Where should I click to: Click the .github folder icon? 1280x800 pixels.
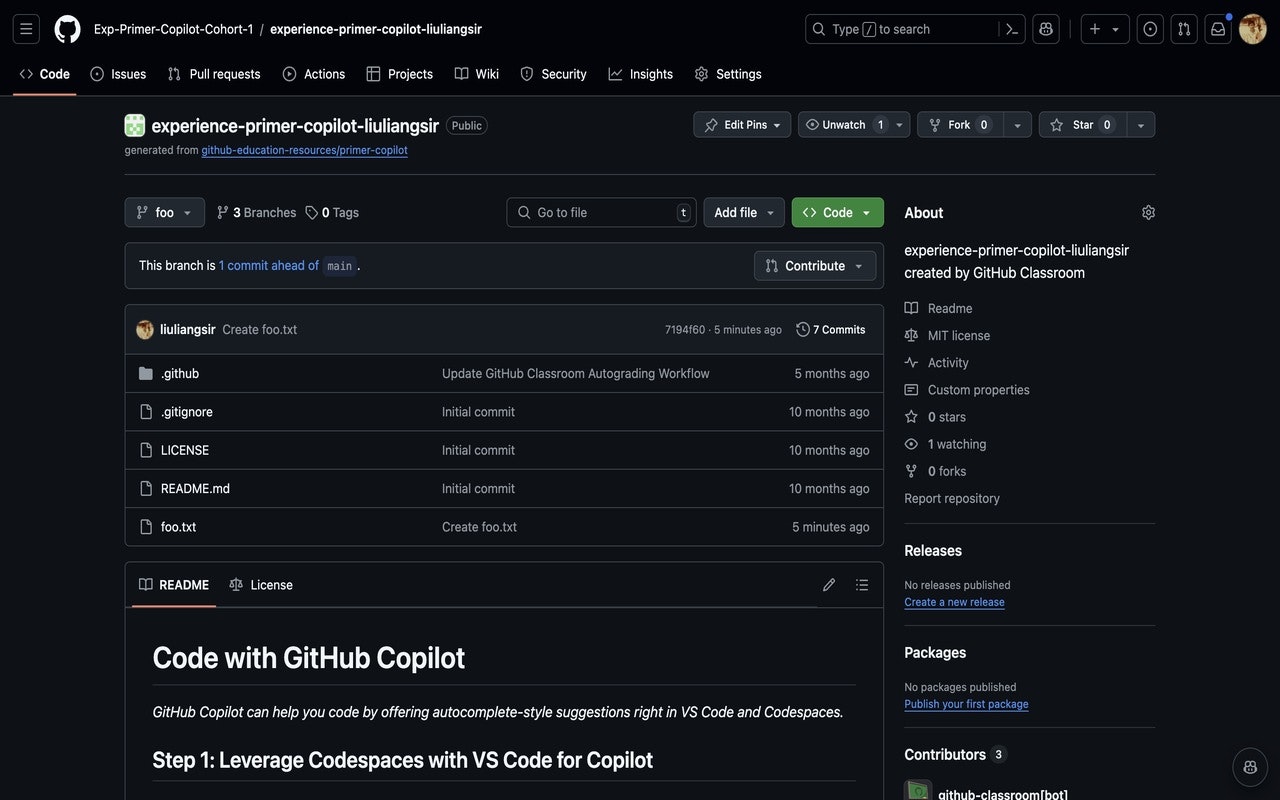tap(146, 373)
